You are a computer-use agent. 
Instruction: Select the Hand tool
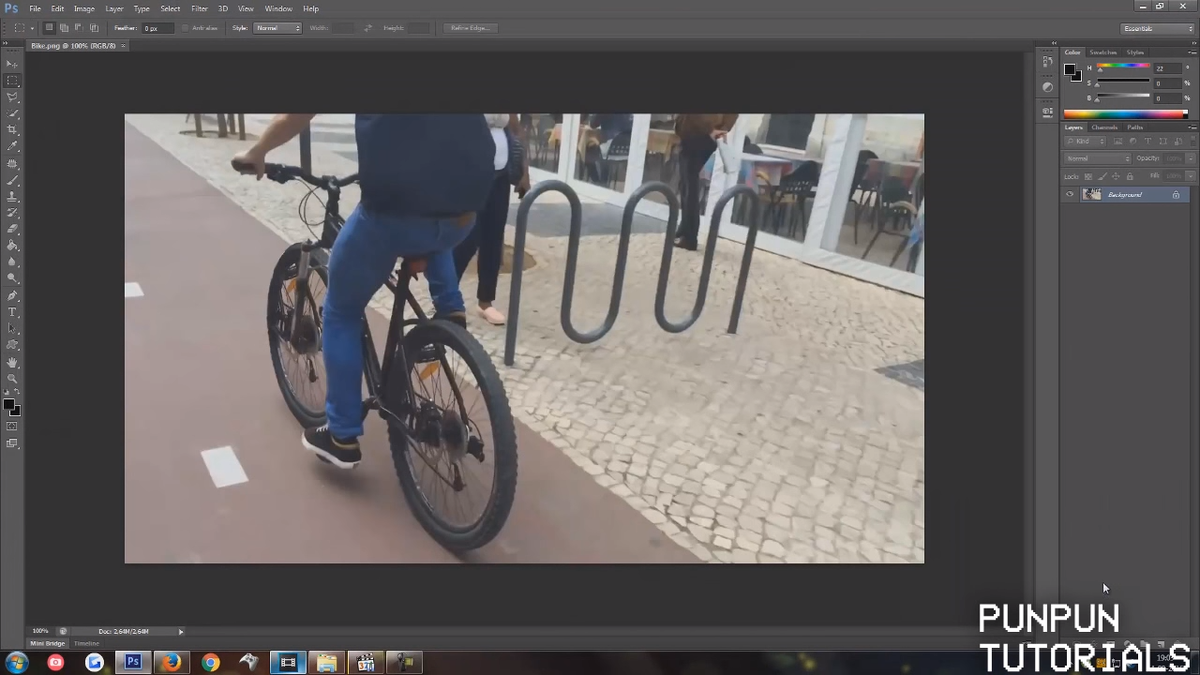point(12,362)
